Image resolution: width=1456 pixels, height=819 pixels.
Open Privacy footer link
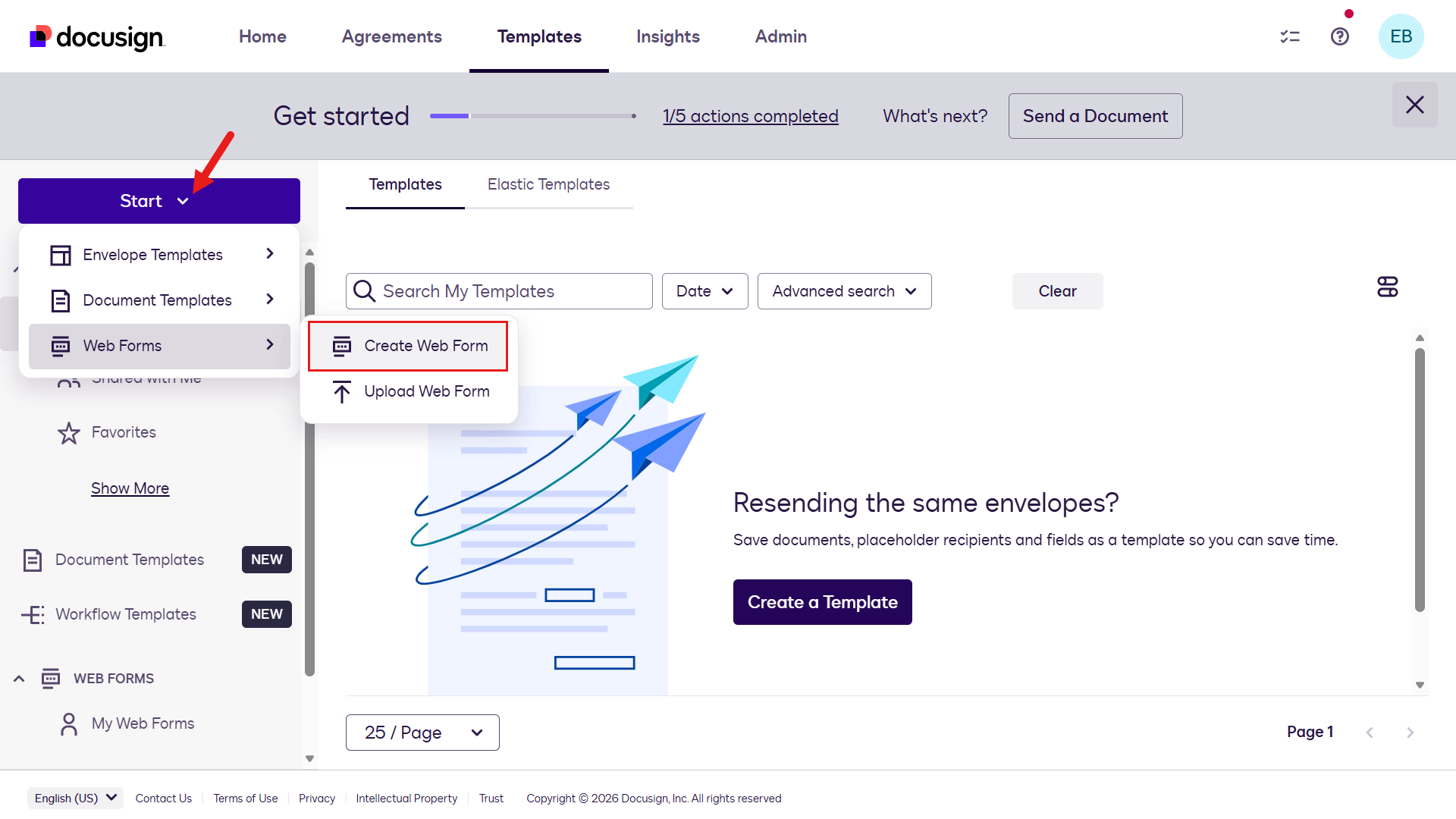(x=317, y=799)
